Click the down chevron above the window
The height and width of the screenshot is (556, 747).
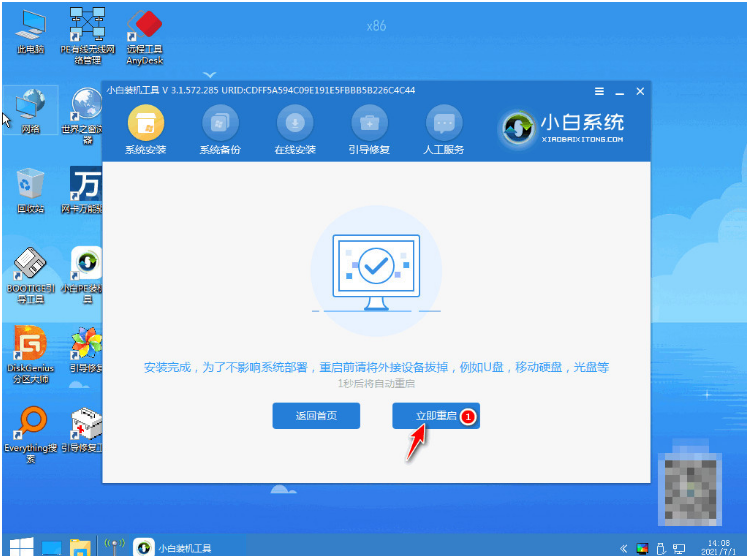pos(210,75)
